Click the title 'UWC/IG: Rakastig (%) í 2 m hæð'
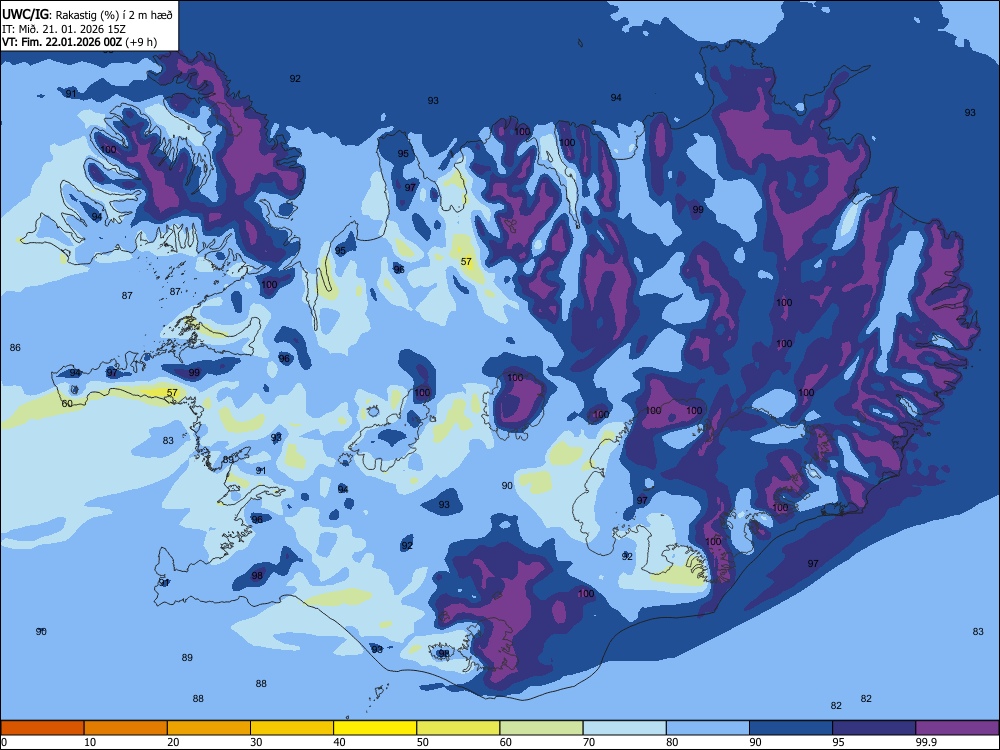Viewport: 1000px width, 750px height. (87, 14)
